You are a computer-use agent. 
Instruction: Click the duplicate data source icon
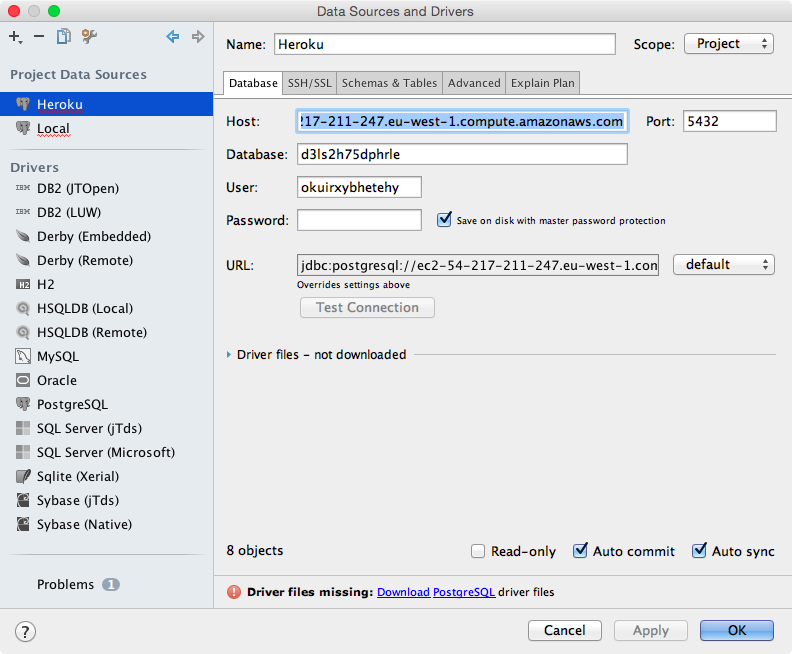pos(64,36)
